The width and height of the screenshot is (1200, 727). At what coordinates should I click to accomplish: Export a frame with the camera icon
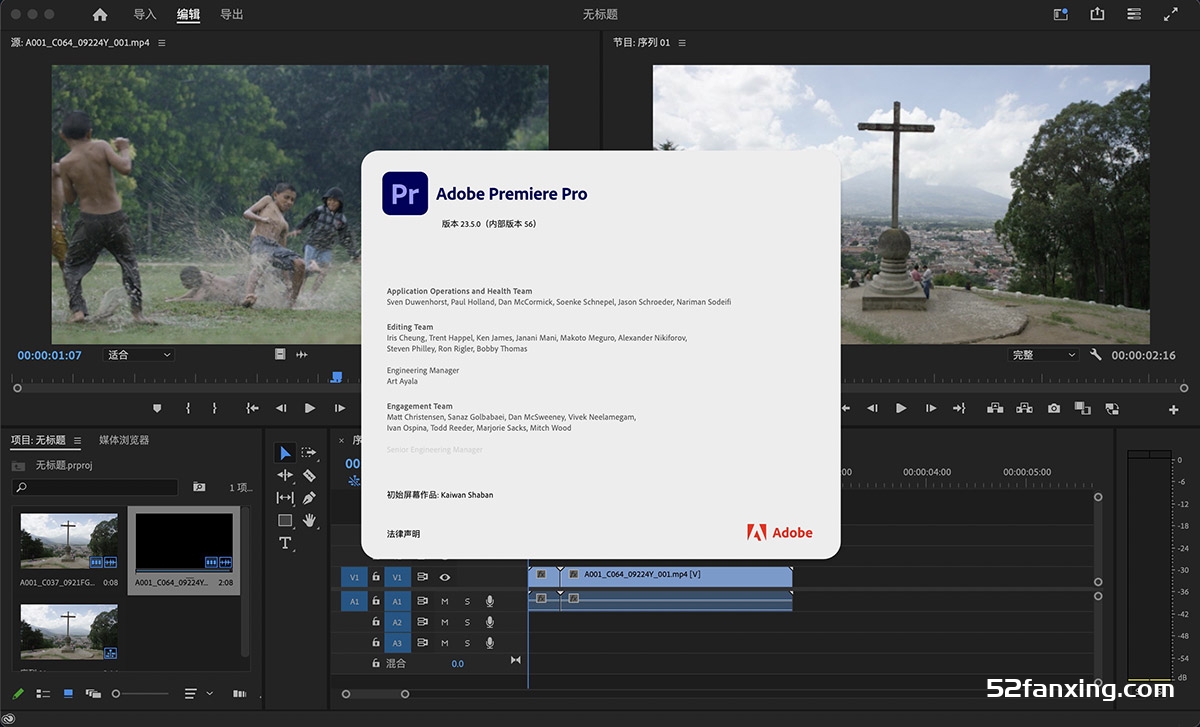(x=1054, y=408)
